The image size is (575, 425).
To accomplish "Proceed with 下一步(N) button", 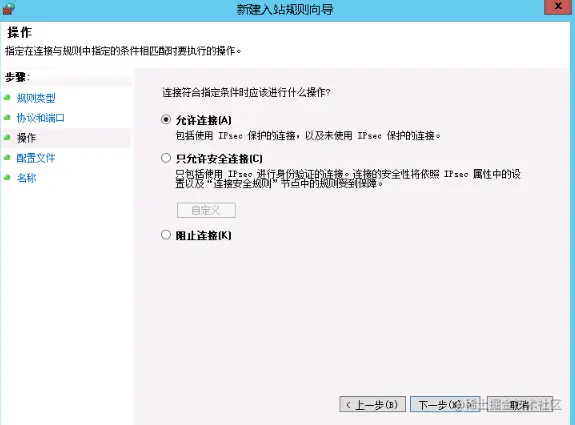I will pyautogui.click(x=445, y=404).
